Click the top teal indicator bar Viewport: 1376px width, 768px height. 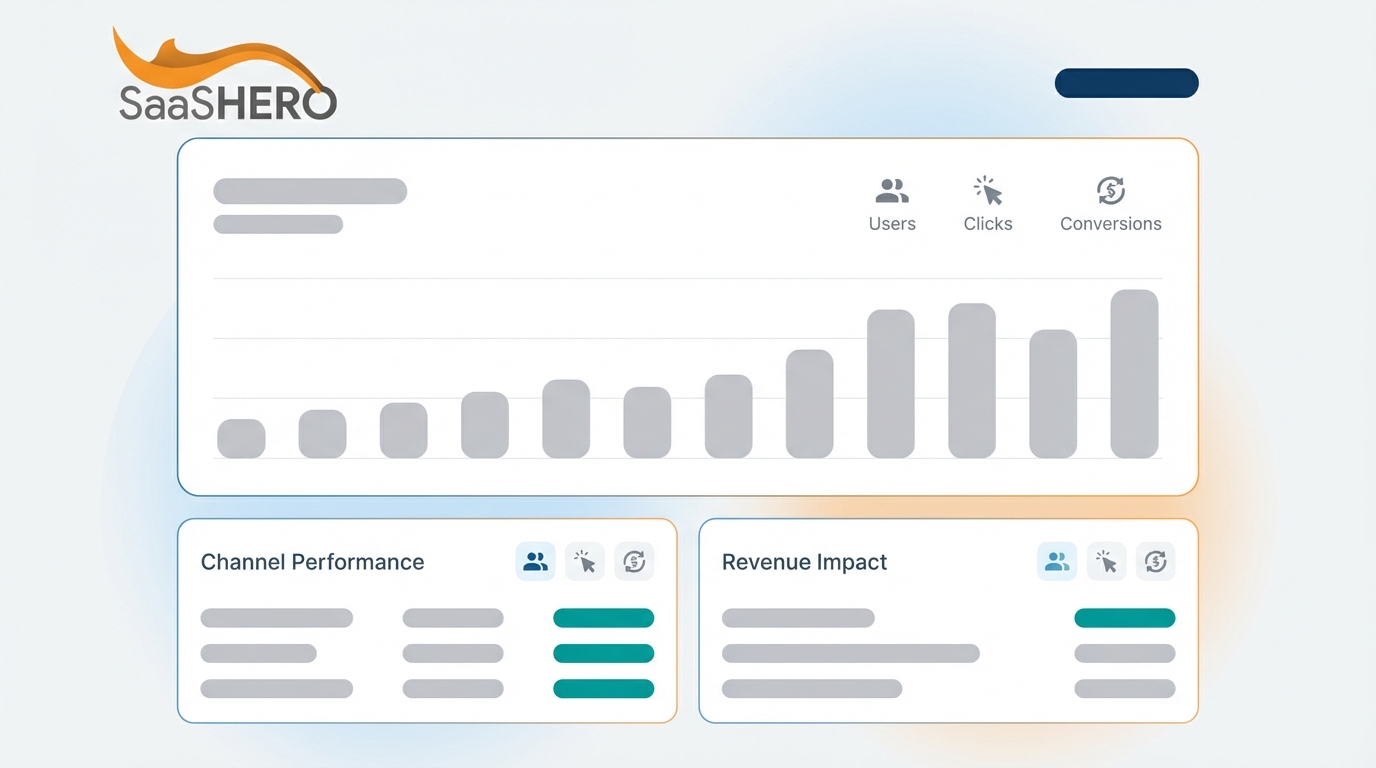coord(604,618)
